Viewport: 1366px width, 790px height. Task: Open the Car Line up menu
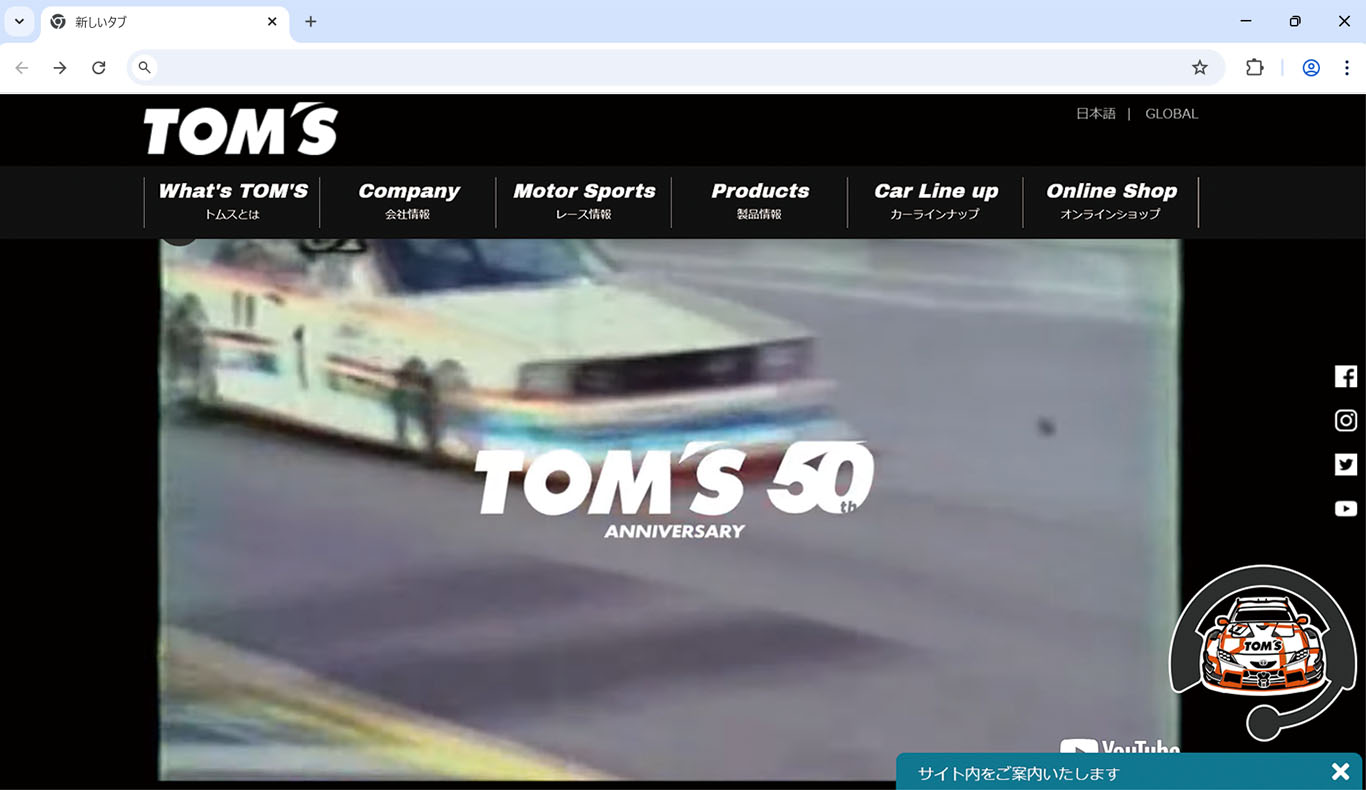(x=936, y=202)
